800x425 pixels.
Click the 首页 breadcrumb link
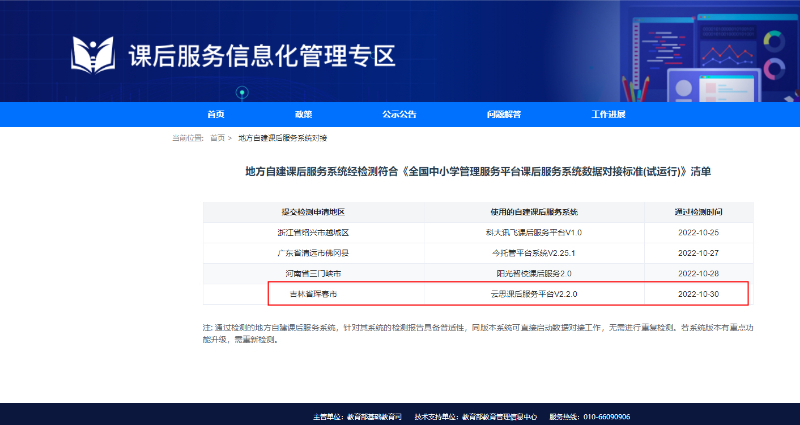217,136
